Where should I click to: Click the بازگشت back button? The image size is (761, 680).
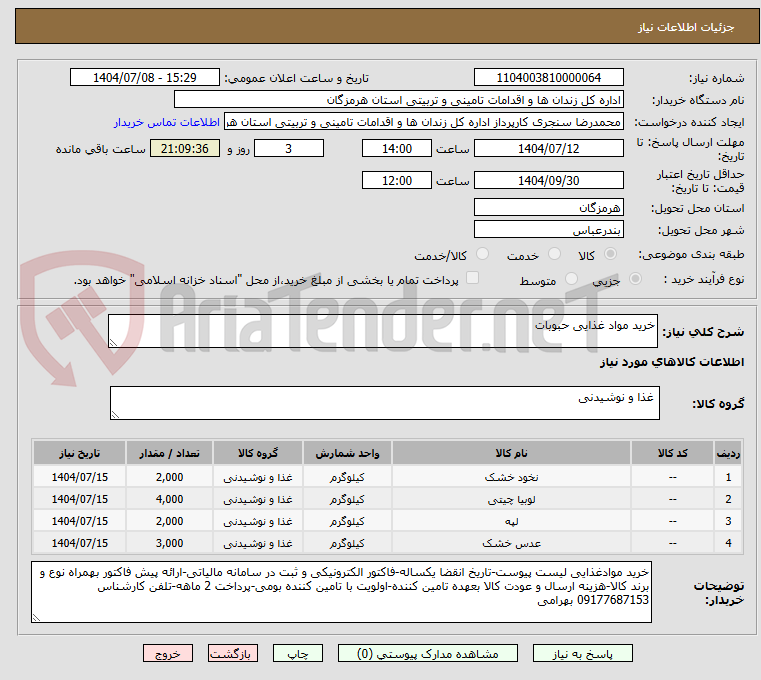click(232, 653)
